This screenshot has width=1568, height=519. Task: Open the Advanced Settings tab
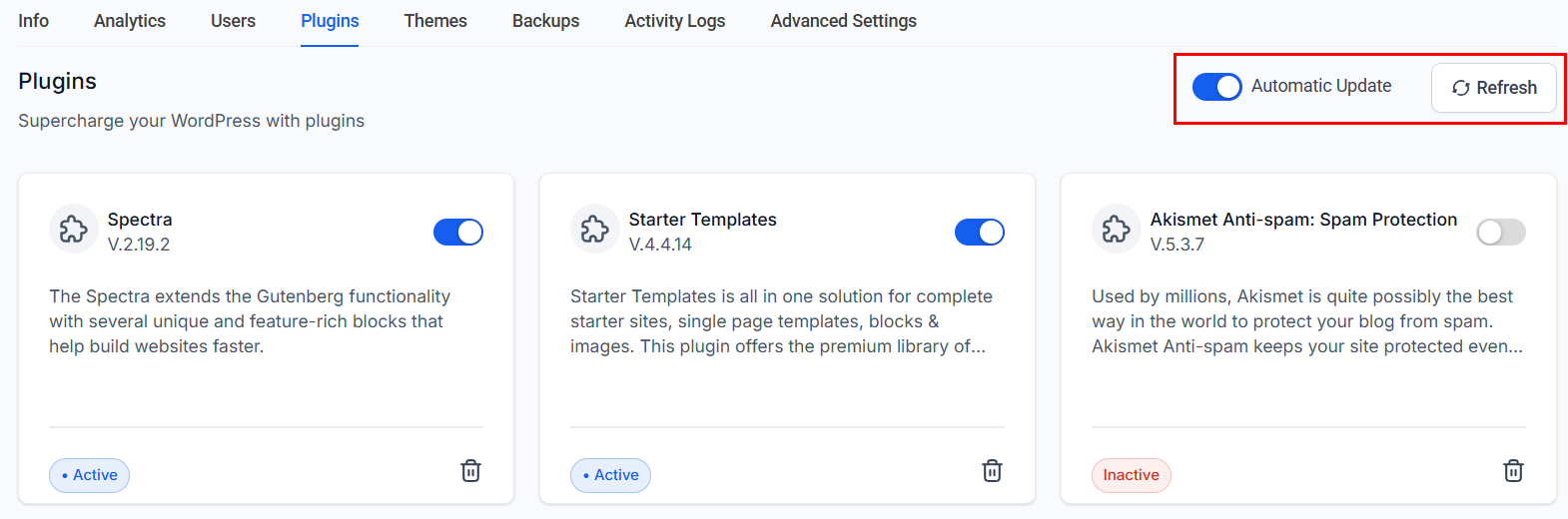pos(844,21)
